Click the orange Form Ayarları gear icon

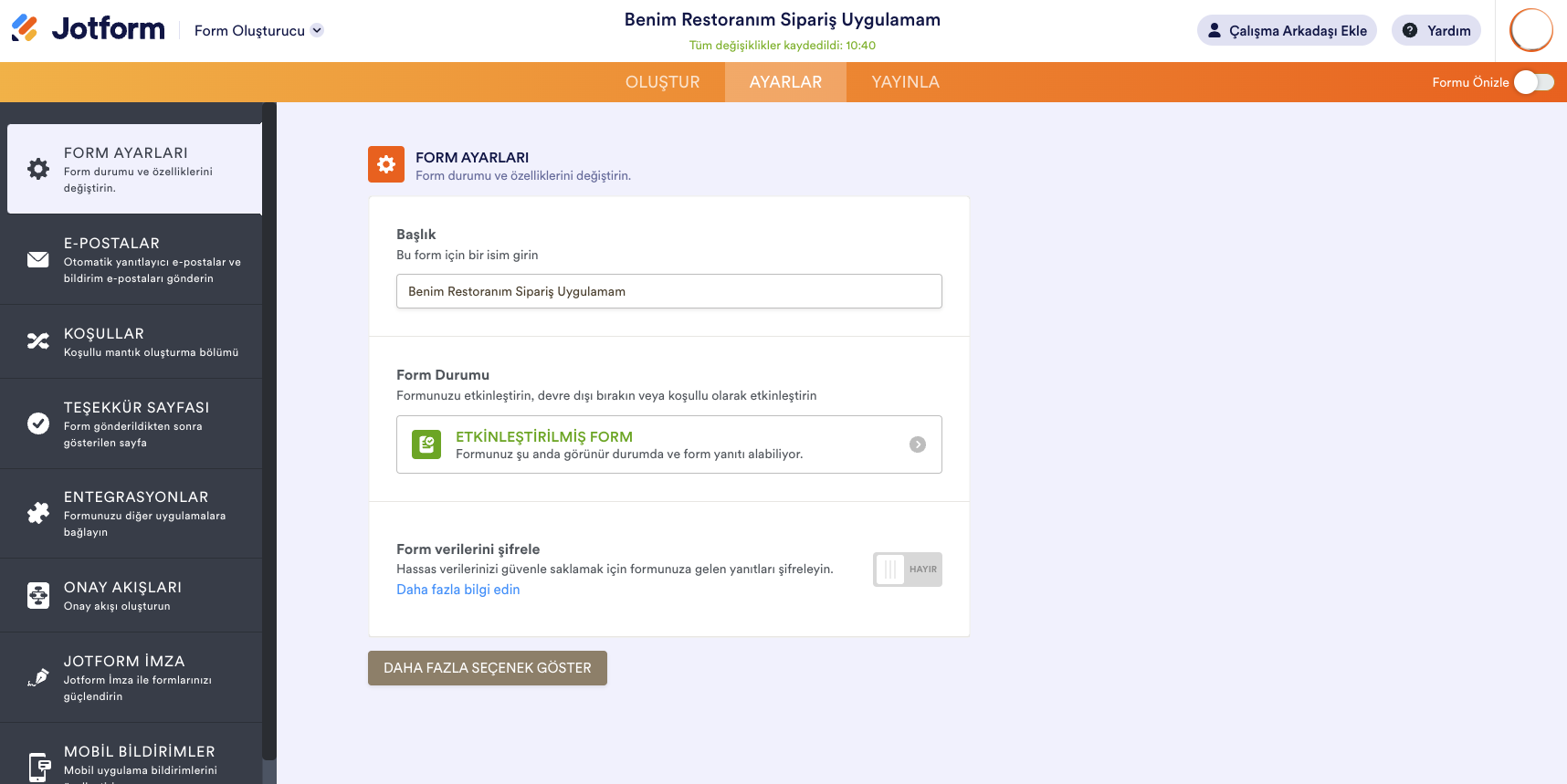tap(386, 164)
